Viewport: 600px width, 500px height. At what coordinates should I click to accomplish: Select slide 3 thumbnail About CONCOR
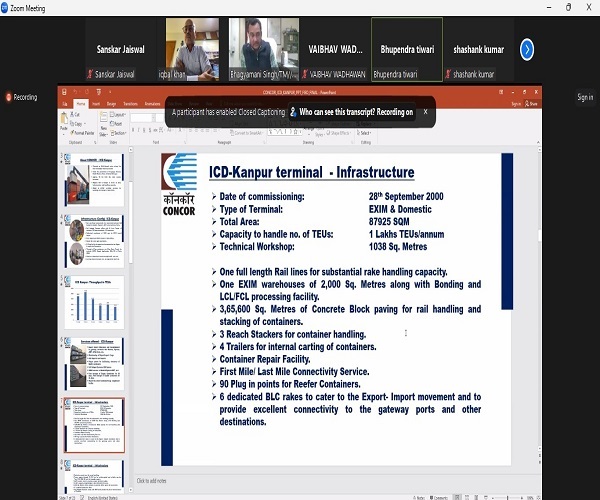coord(94,179)
